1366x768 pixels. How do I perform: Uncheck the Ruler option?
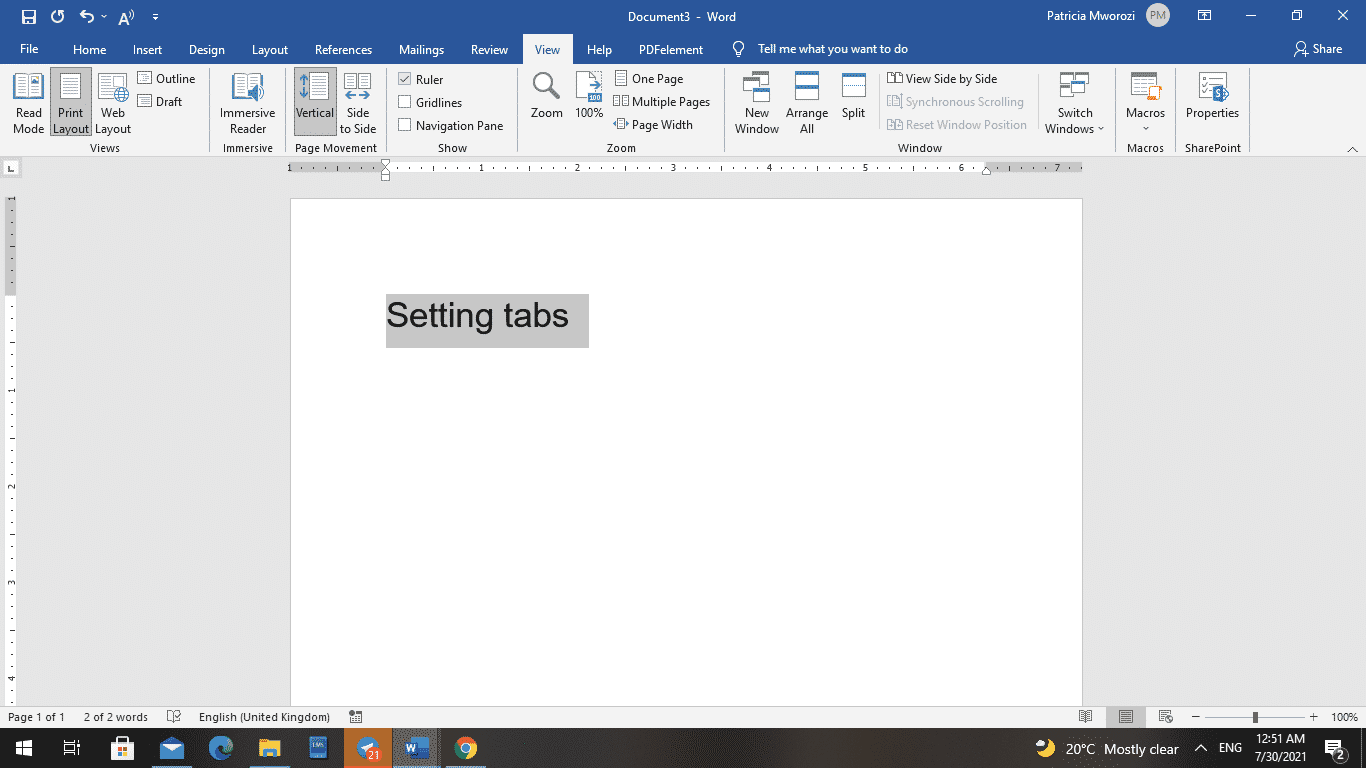click(406, 78)
